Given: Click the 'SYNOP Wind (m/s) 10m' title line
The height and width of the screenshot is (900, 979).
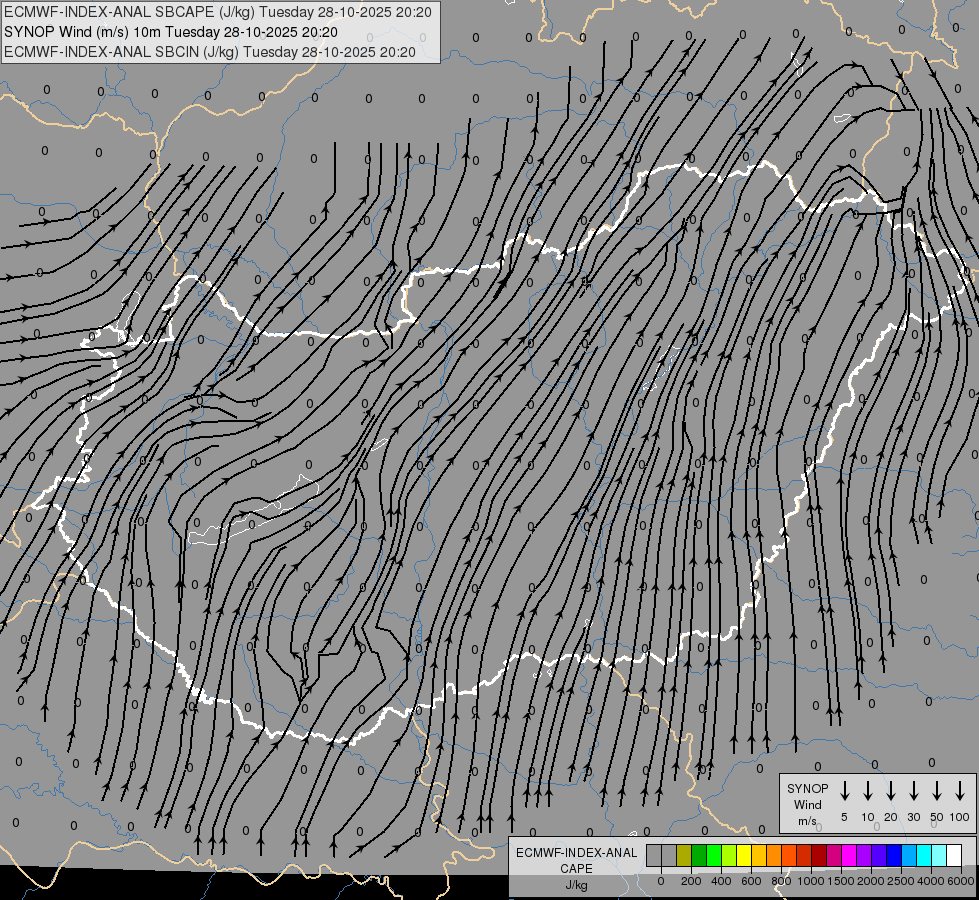Looking at the screenshot, I should click(x=170, y=32).
